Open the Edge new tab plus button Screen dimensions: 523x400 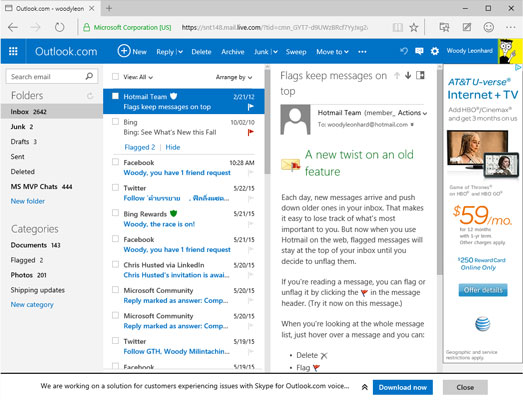[109, 8]
